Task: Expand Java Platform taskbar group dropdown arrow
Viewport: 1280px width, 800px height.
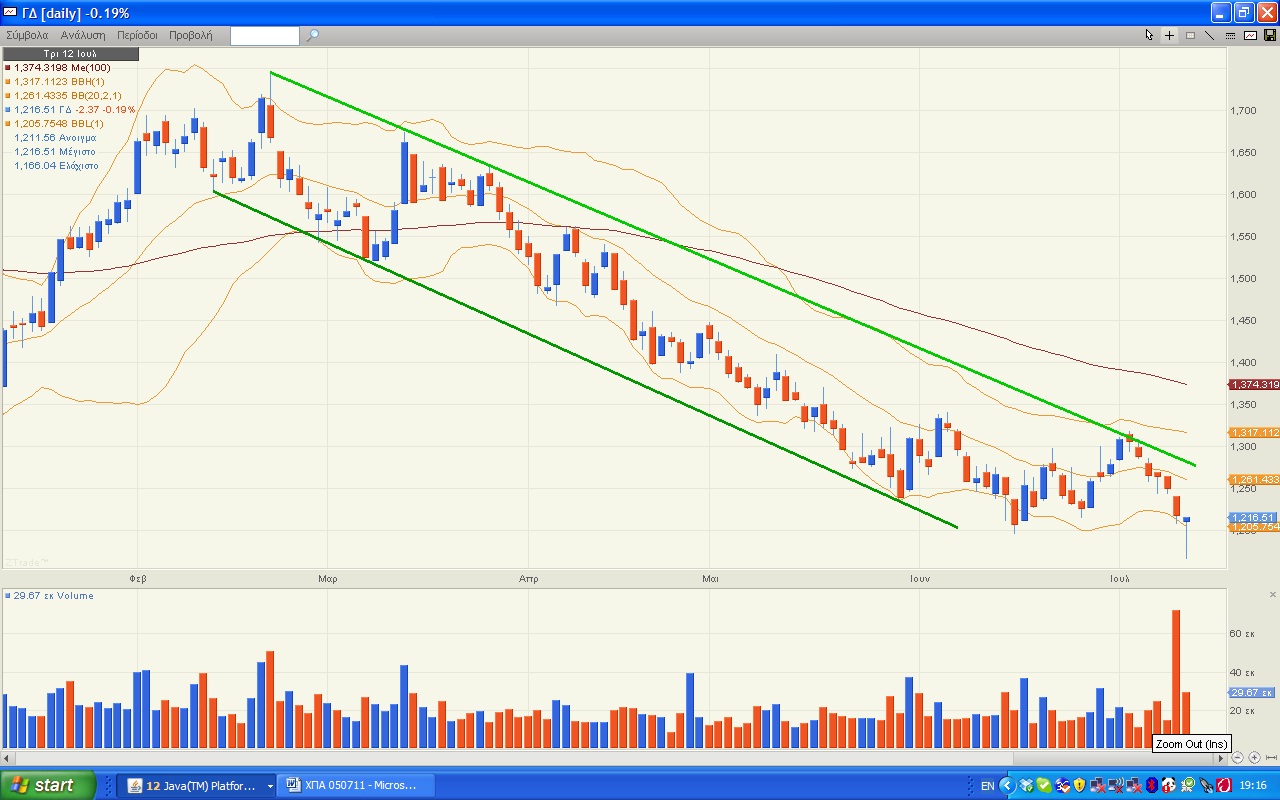Action: point(270,786)
